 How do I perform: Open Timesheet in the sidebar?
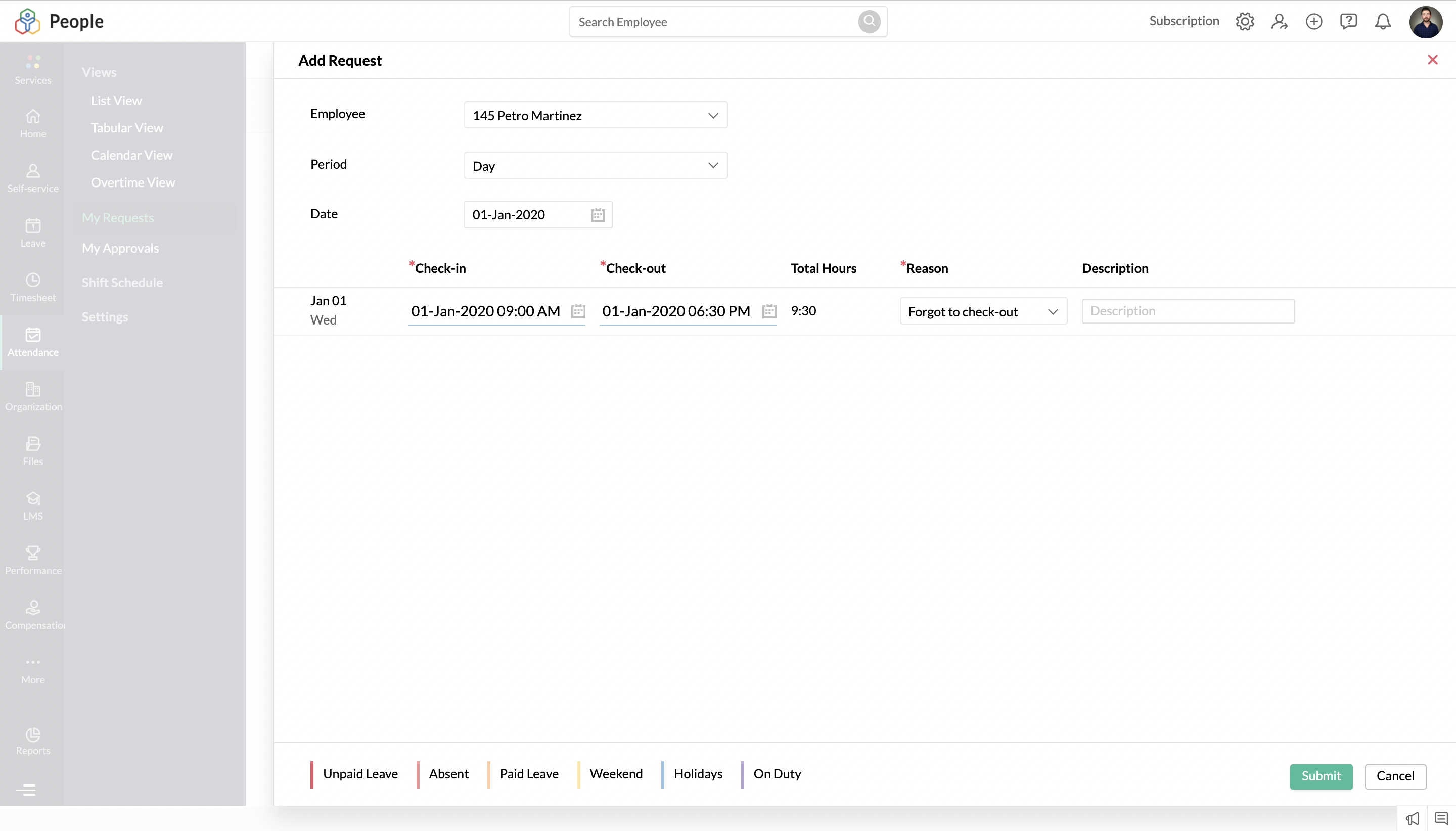[x=32, y=287]
